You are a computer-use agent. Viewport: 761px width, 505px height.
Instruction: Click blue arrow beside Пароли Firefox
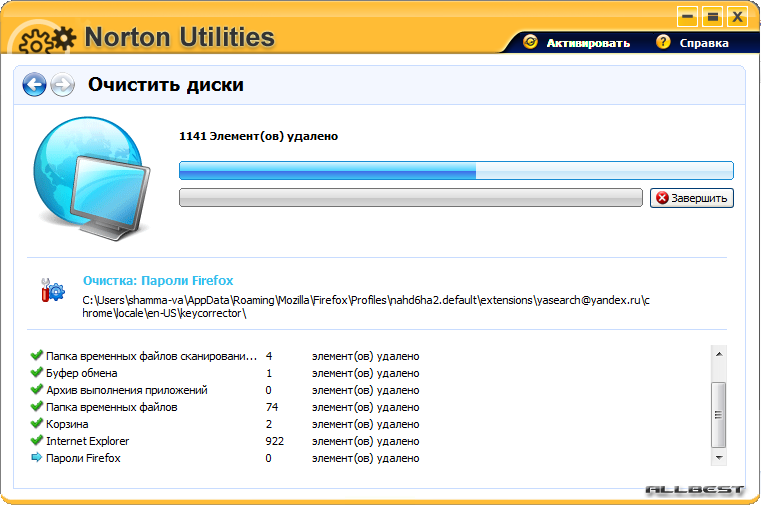[x=36, y=457]
